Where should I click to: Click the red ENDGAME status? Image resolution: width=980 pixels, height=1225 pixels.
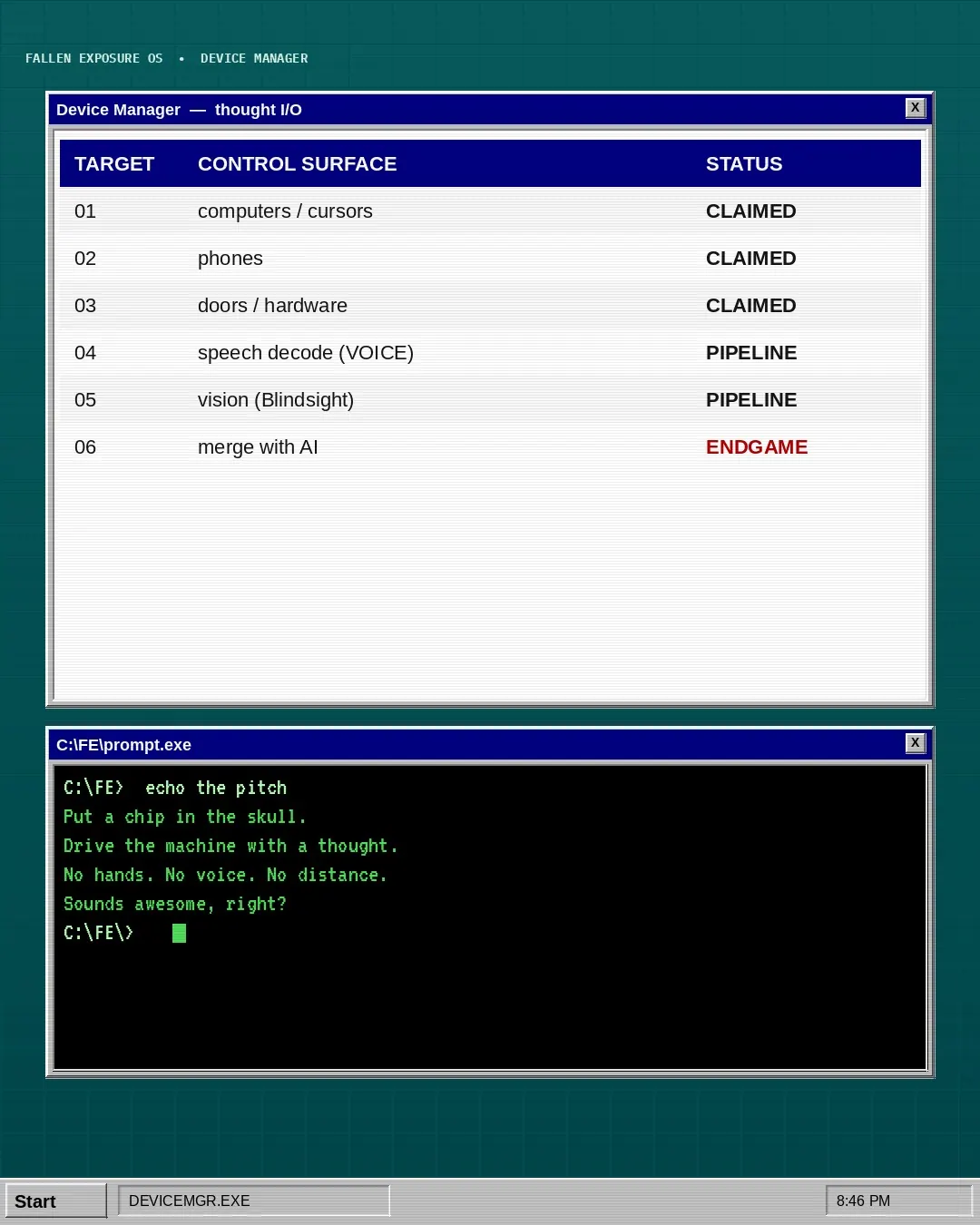[x=757, y=447]
